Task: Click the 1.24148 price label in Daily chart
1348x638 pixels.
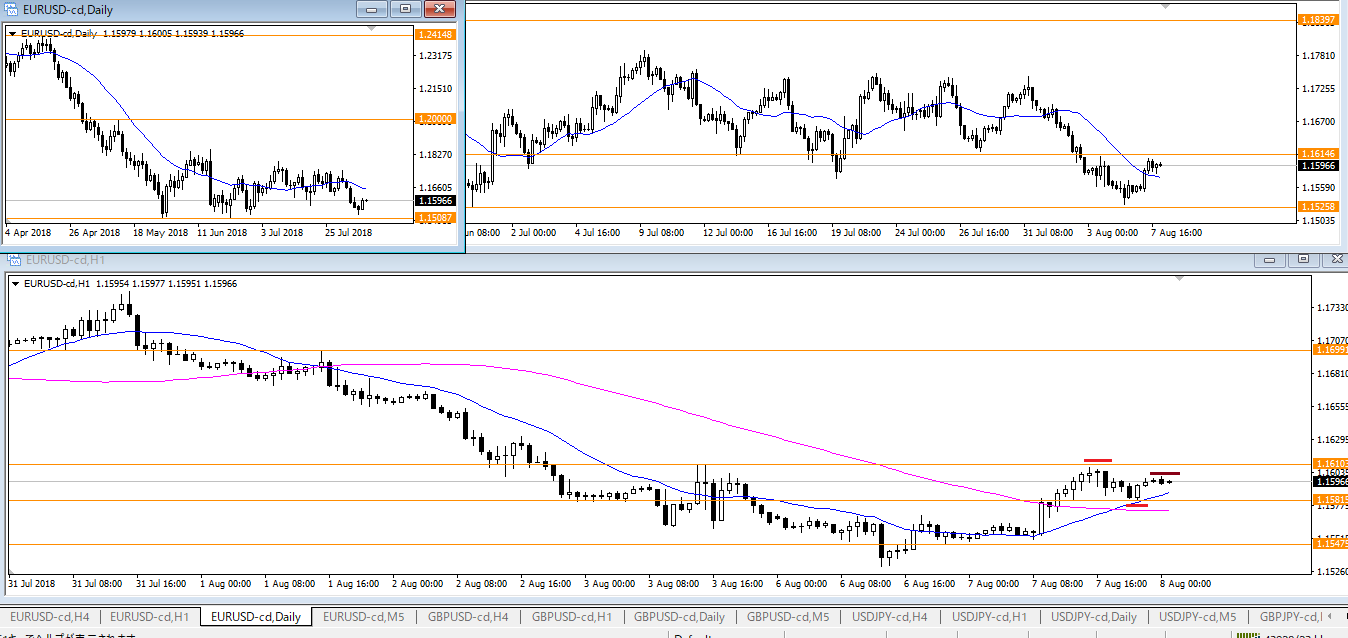Action: coord(435,34)
